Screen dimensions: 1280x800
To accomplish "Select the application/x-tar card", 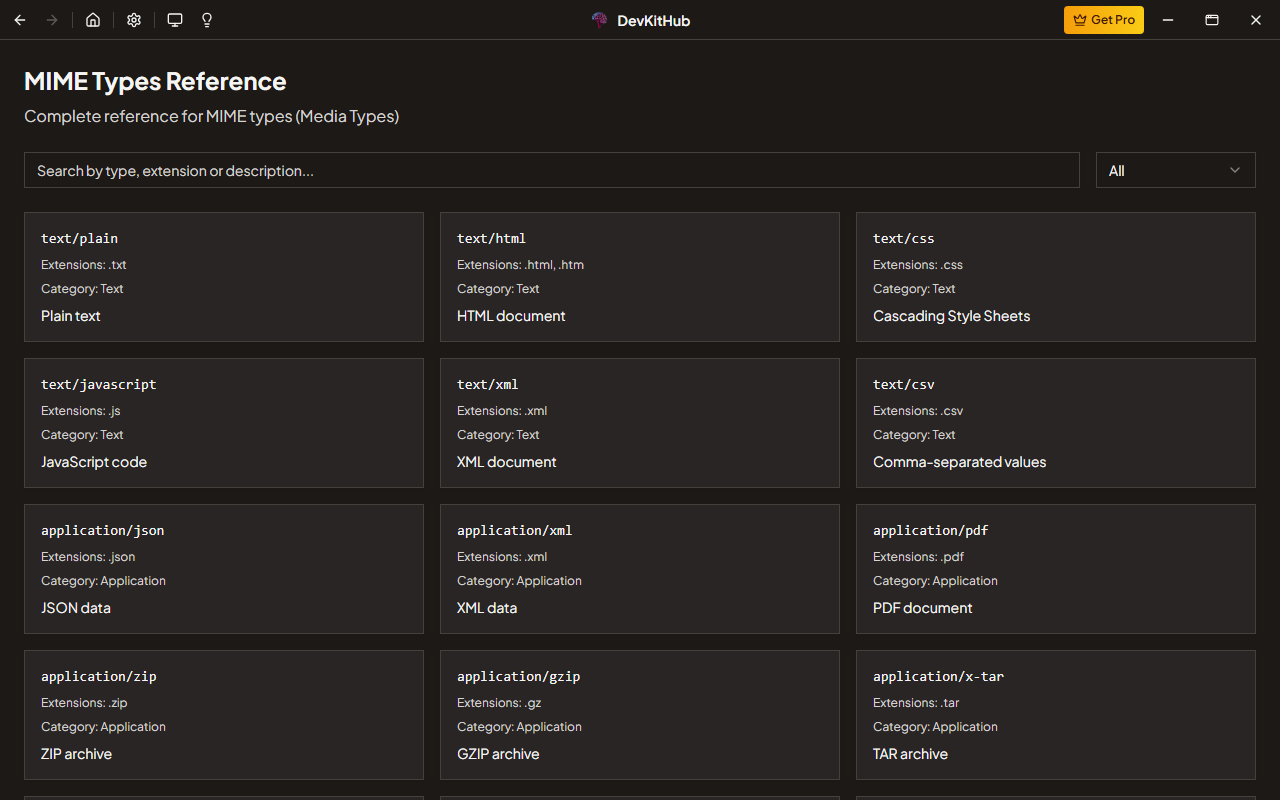I will click(x=1056, y=715).
